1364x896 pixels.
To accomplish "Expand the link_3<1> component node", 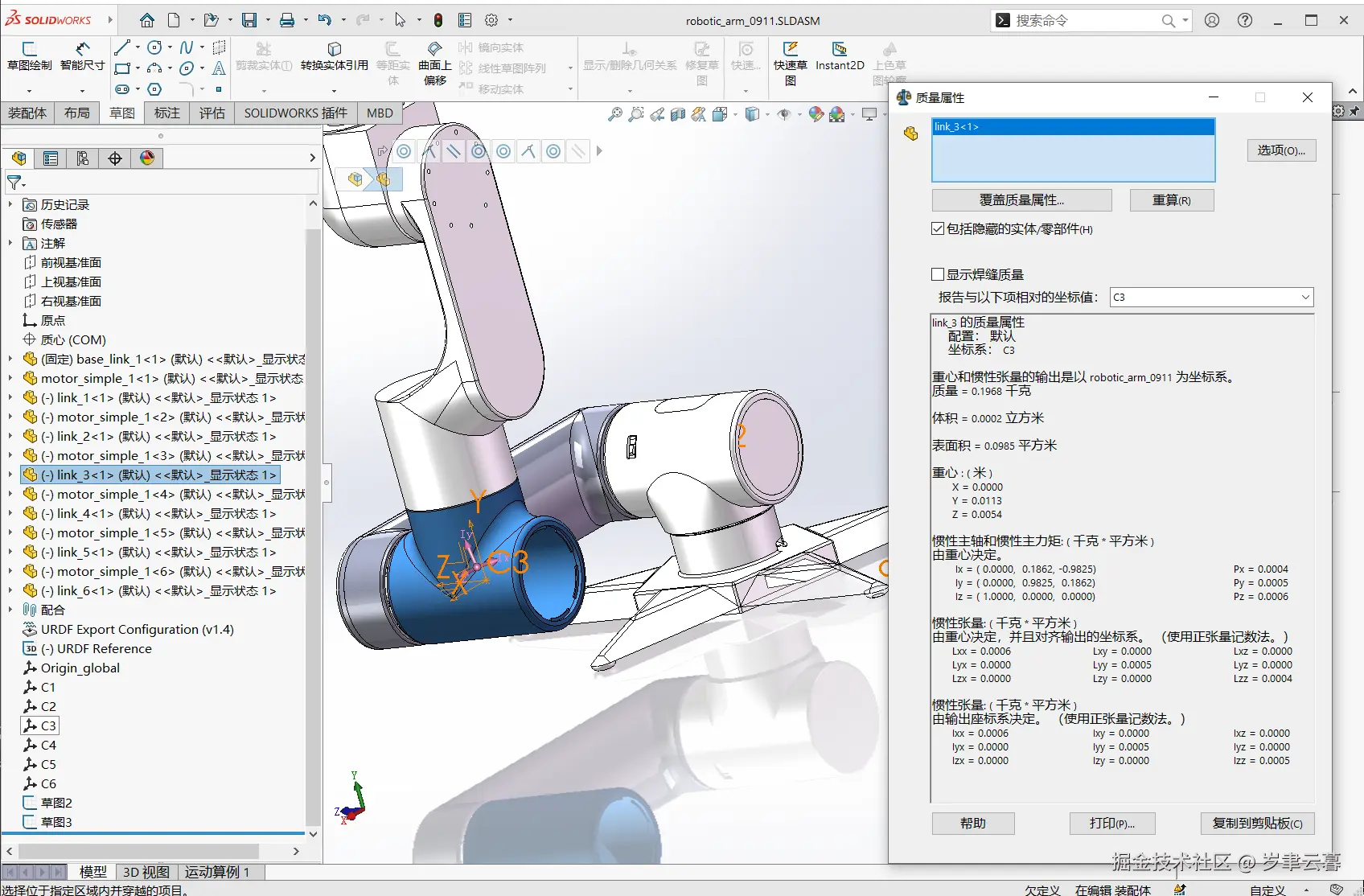I will click(10, 475).
